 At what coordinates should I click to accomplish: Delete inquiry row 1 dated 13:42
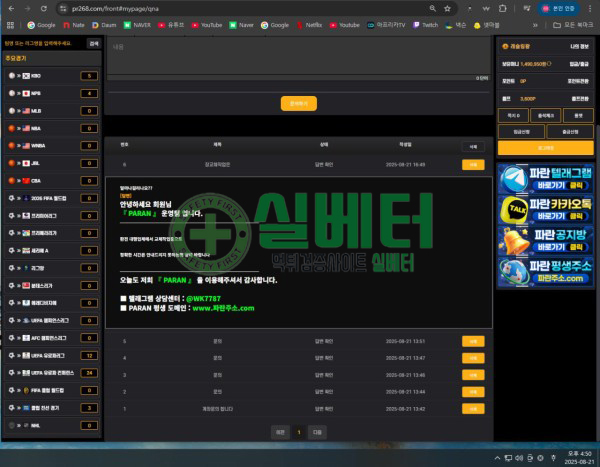[473, 408]
